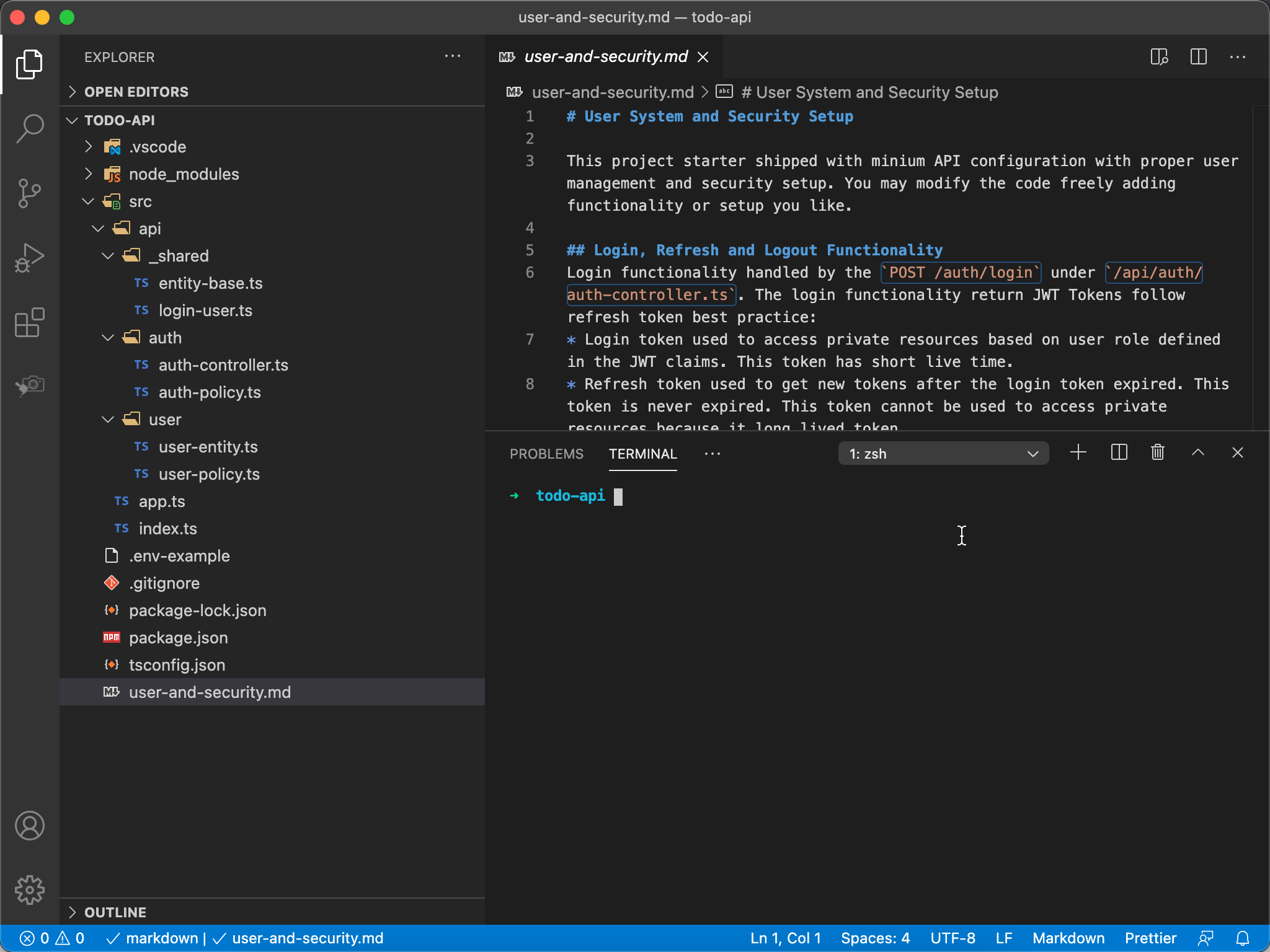Open the Accounts menu icon

(29, 826)
